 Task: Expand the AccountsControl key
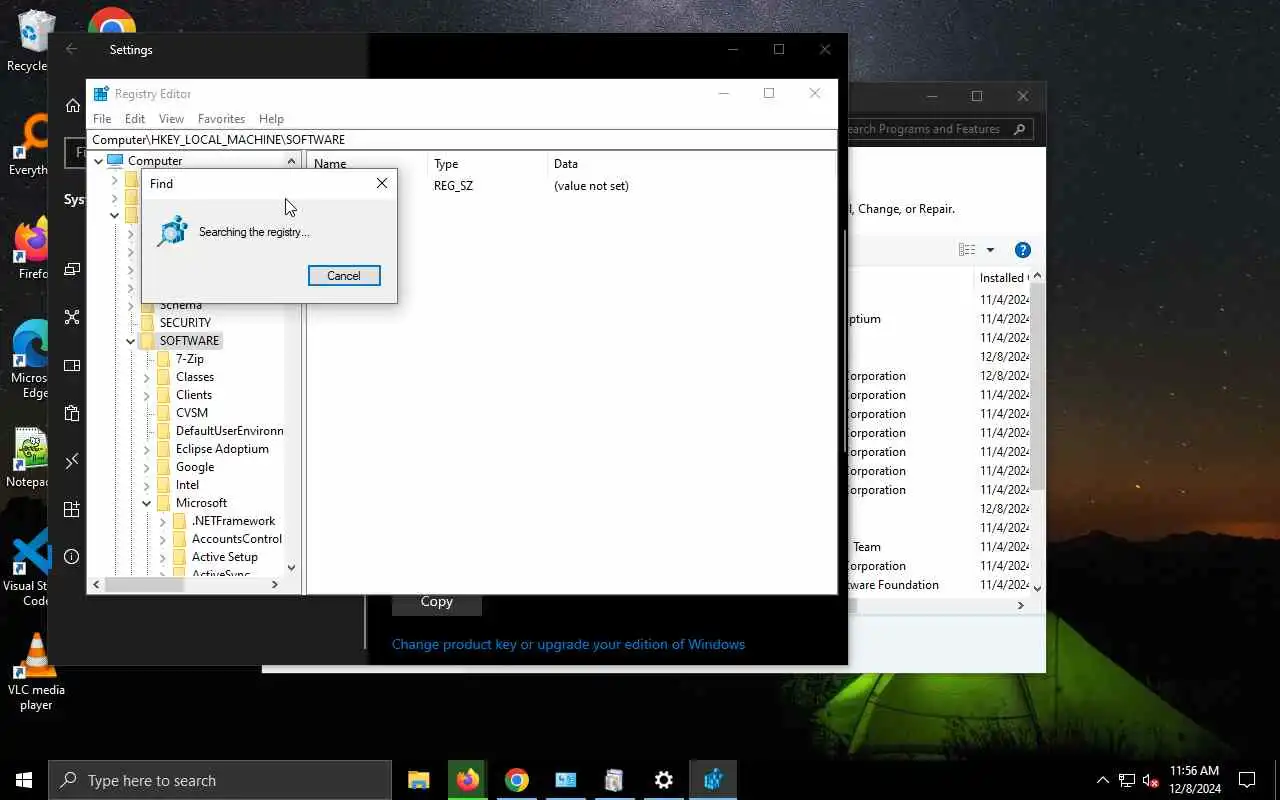[162, 539]
